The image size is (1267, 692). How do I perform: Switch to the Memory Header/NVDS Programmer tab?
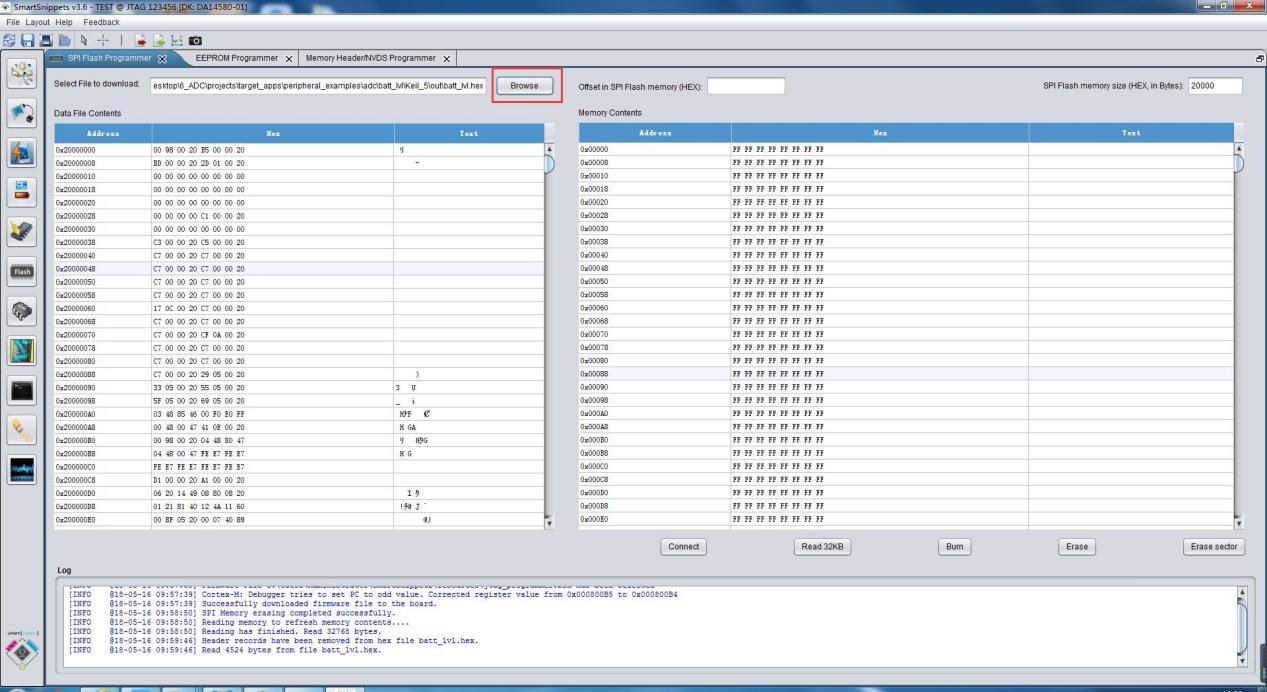tap(372, 59)
